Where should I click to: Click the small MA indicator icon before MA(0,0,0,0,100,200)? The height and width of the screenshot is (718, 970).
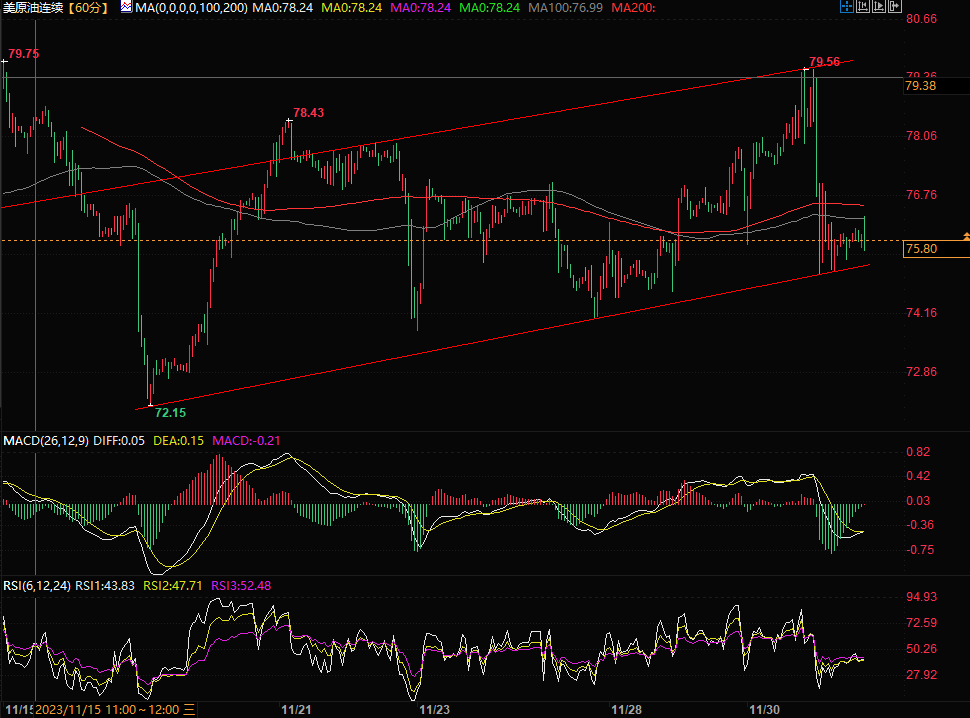(125, 7)
